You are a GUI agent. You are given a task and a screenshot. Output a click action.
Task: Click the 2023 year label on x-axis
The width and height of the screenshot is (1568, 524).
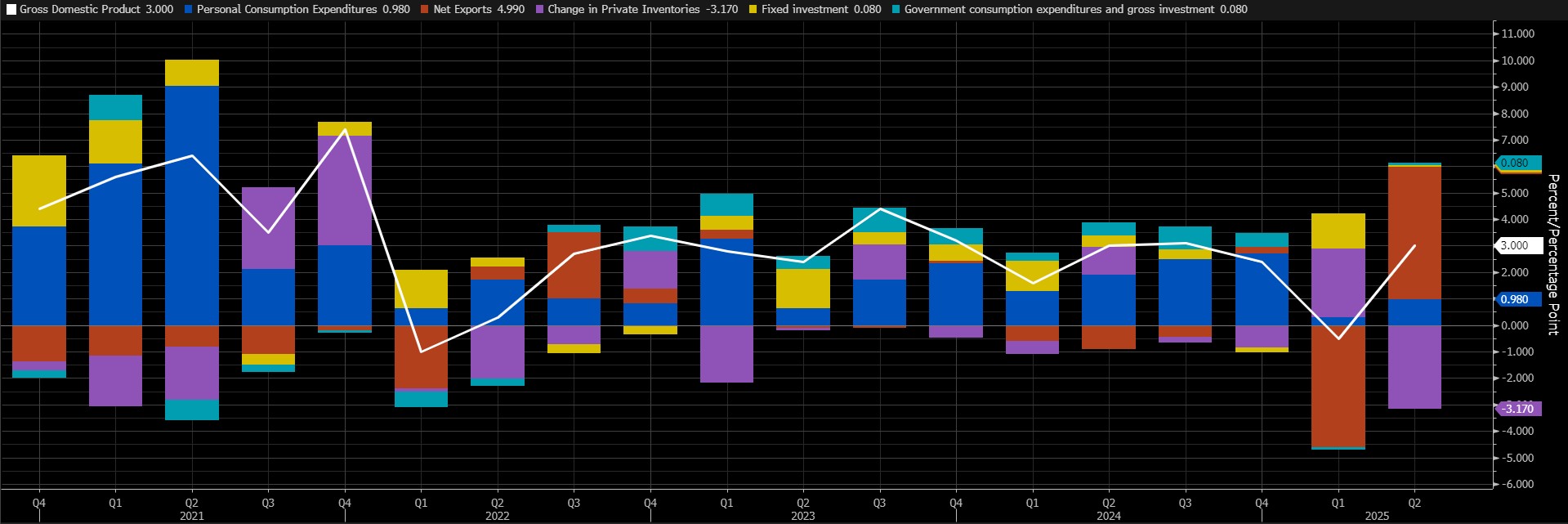tap(803, 516)
